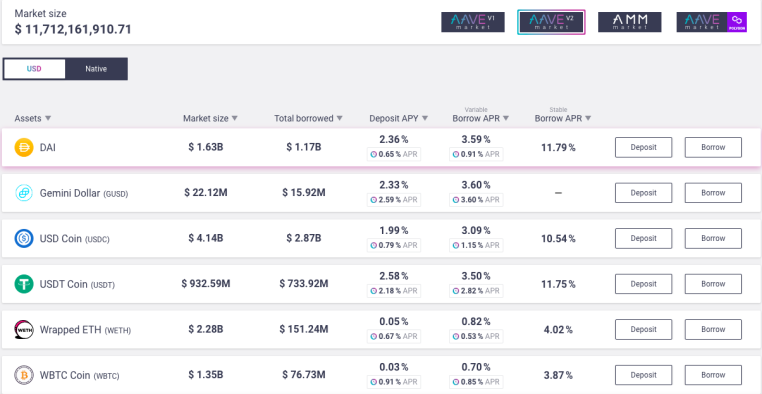Click Borrow for WBTC Coin
The height and width of the screenshot is (394, 762).
[713, 375]
